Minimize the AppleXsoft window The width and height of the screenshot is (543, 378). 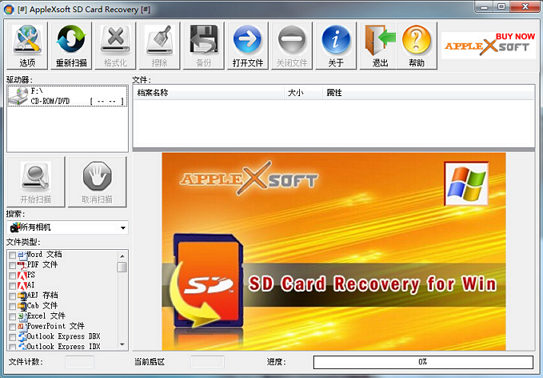(484, 7)
